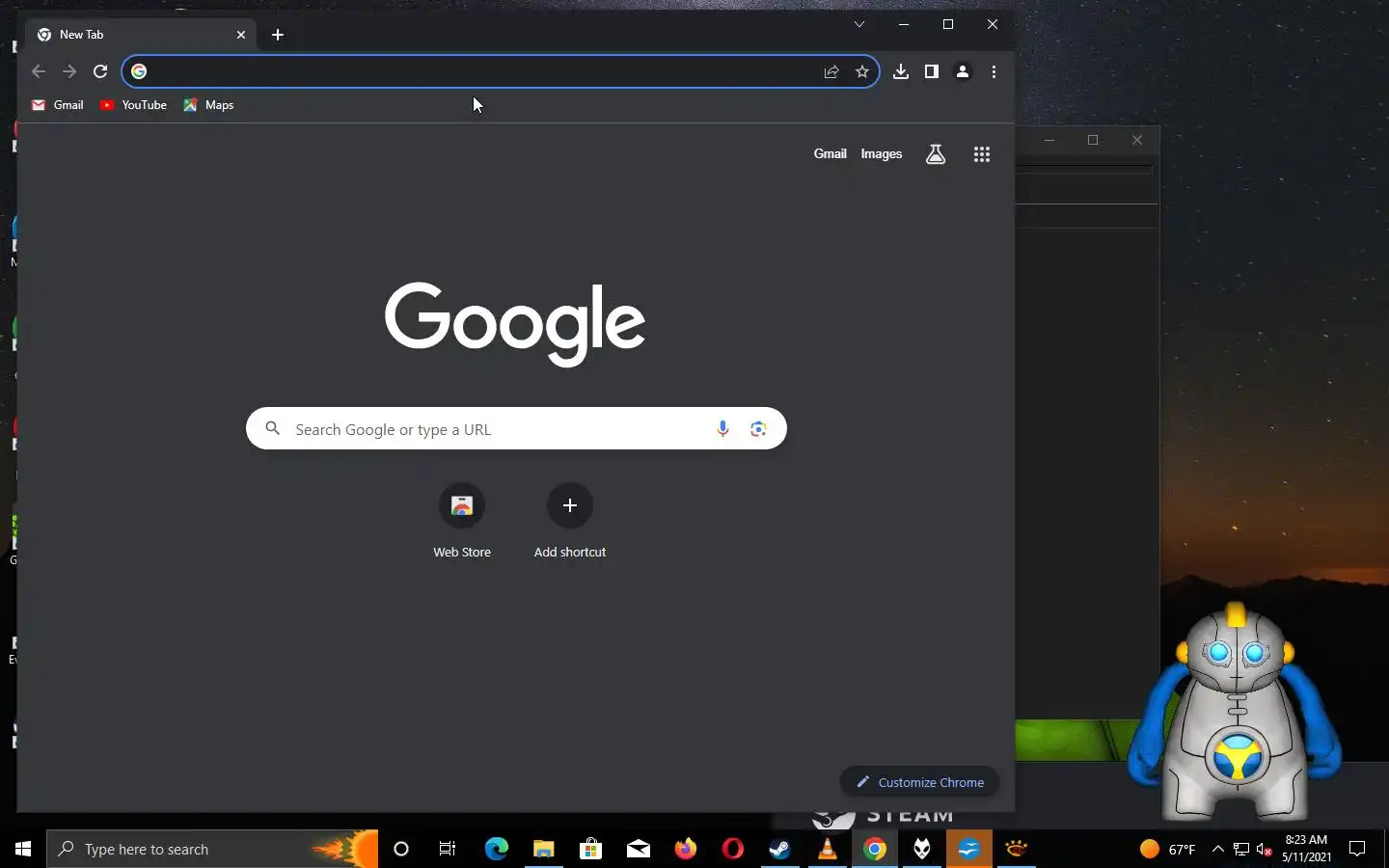The image size is (1389, 868).
Task: Minimize the background window behind Chrome
Action: 1049,140
